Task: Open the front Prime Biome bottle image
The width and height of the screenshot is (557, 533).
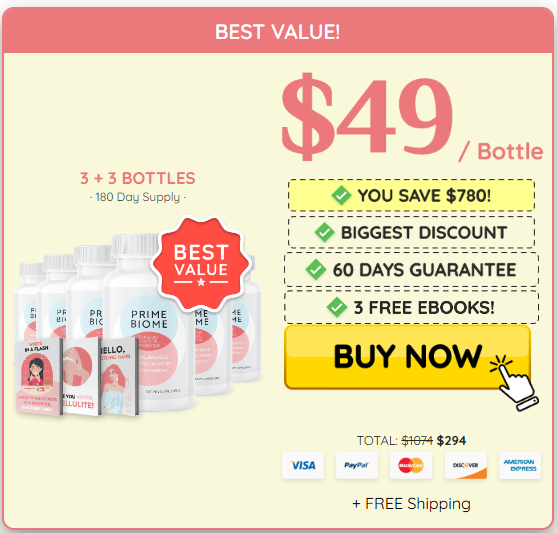Action: [149, 322]
